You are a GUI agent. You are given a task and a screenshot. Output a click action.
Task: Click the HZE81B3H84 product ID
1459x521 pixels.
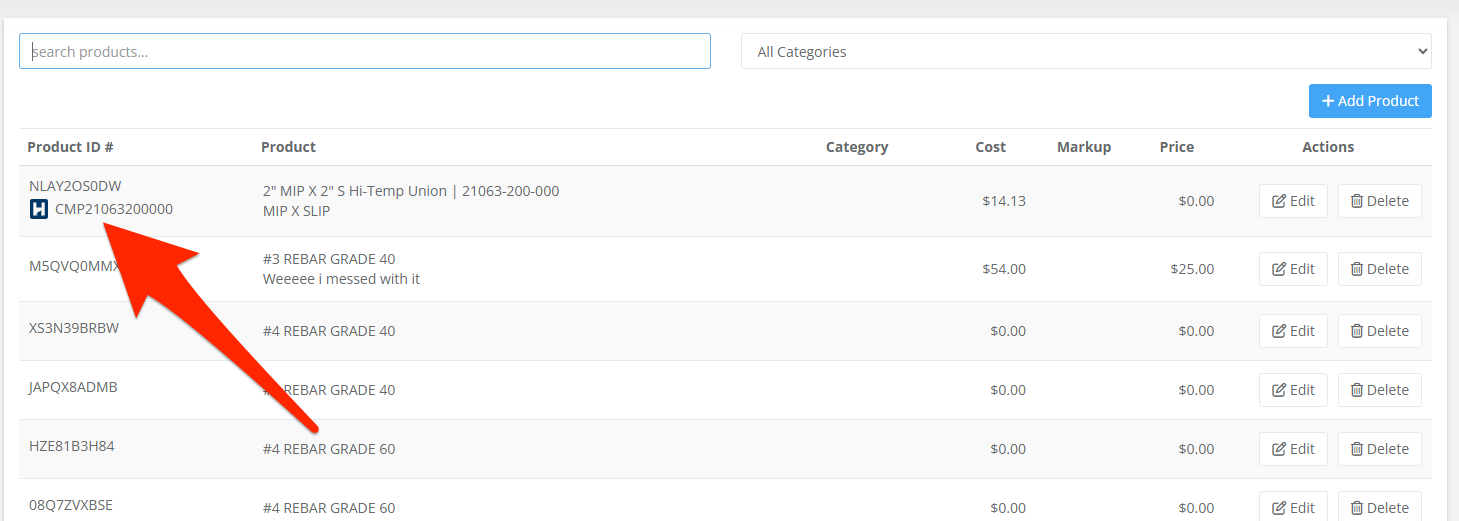point(72,446)
